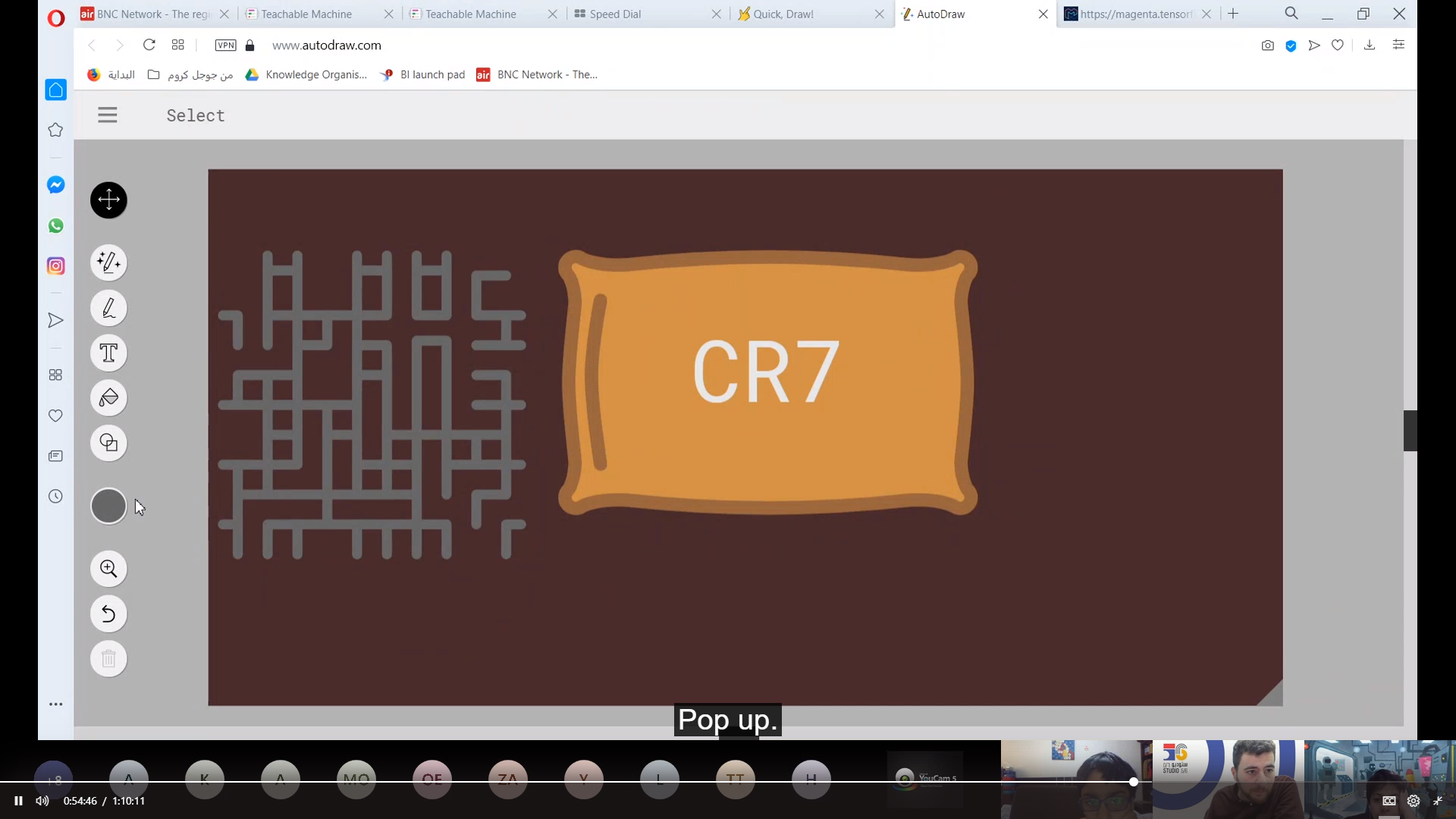Go back with browser back arrow

92,45
